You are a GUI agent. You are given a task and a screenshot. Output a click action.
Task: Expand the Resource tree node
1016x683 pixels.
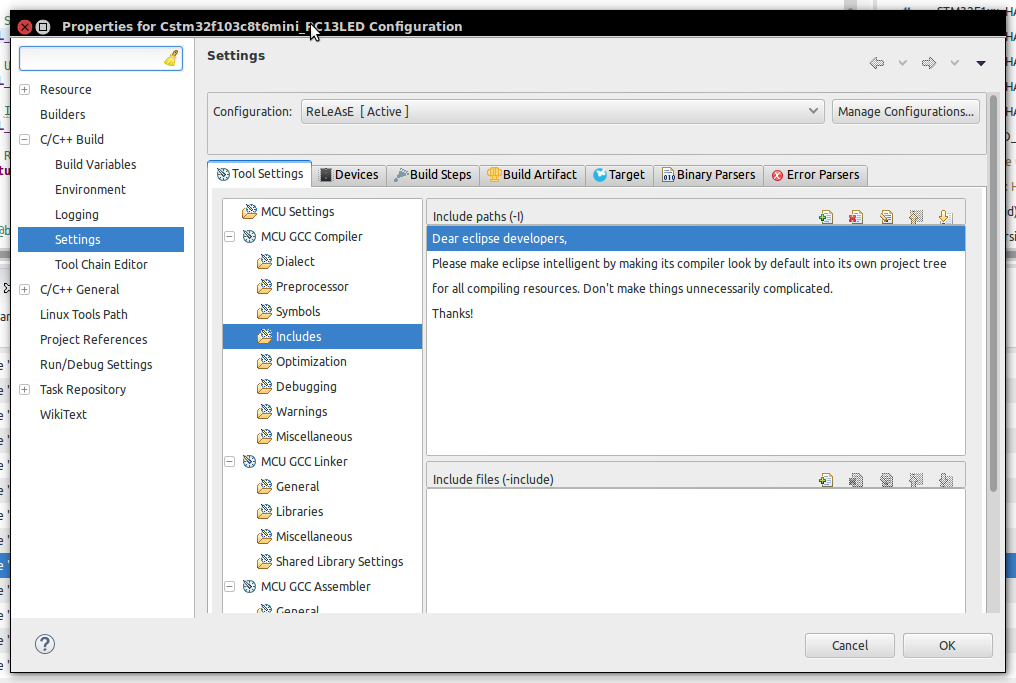pyautogui.click(x=25, y=89)
